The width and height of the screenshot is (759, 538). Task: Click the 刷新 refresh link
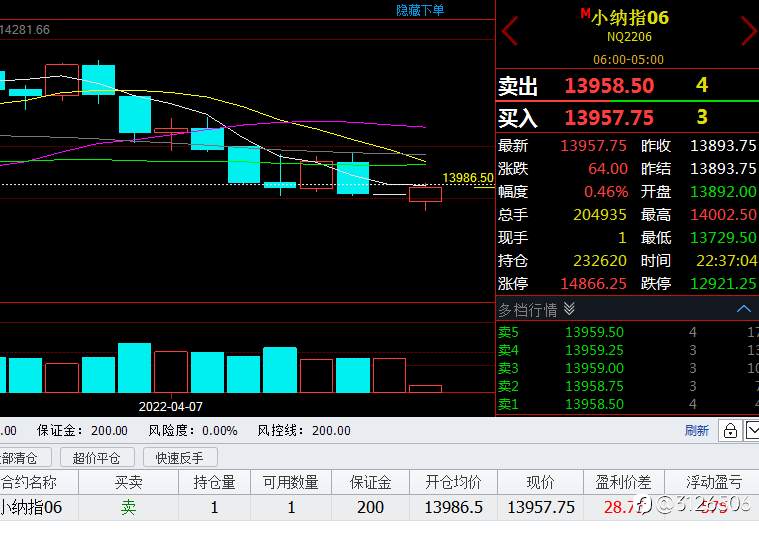pos(697,430)
